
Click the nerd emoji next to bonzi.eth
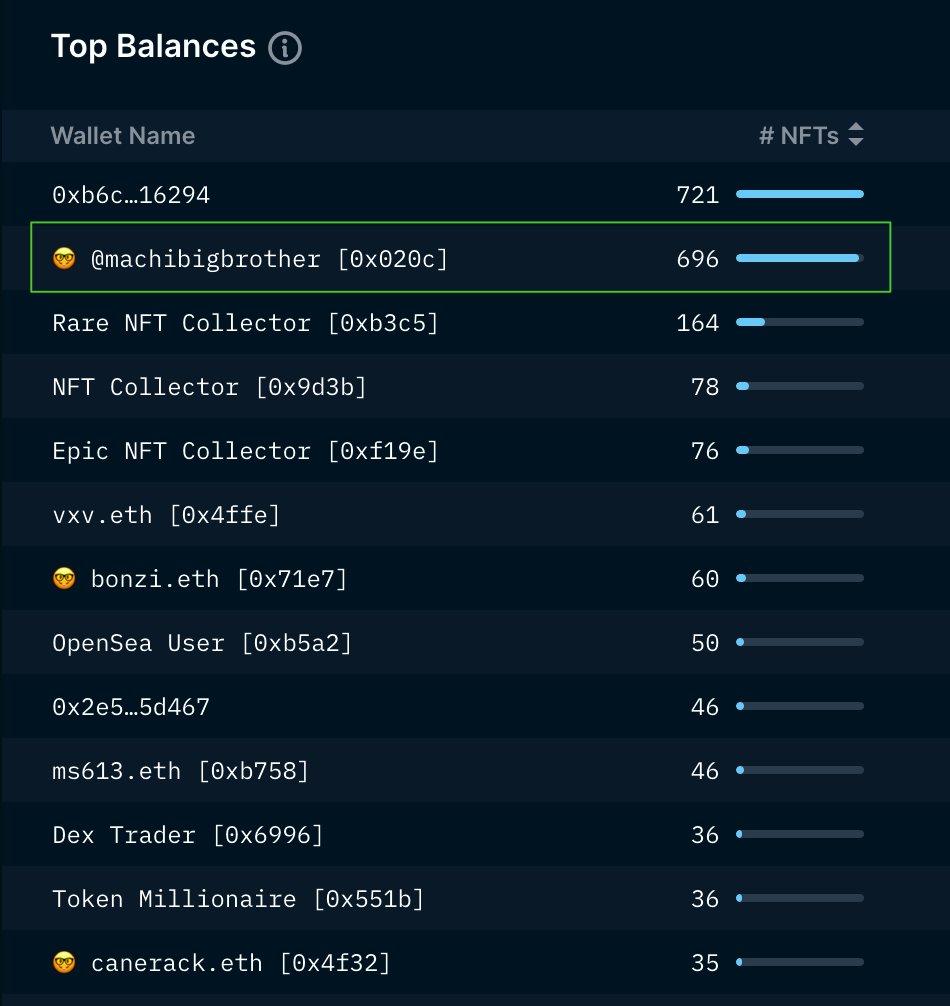(64, 579)
